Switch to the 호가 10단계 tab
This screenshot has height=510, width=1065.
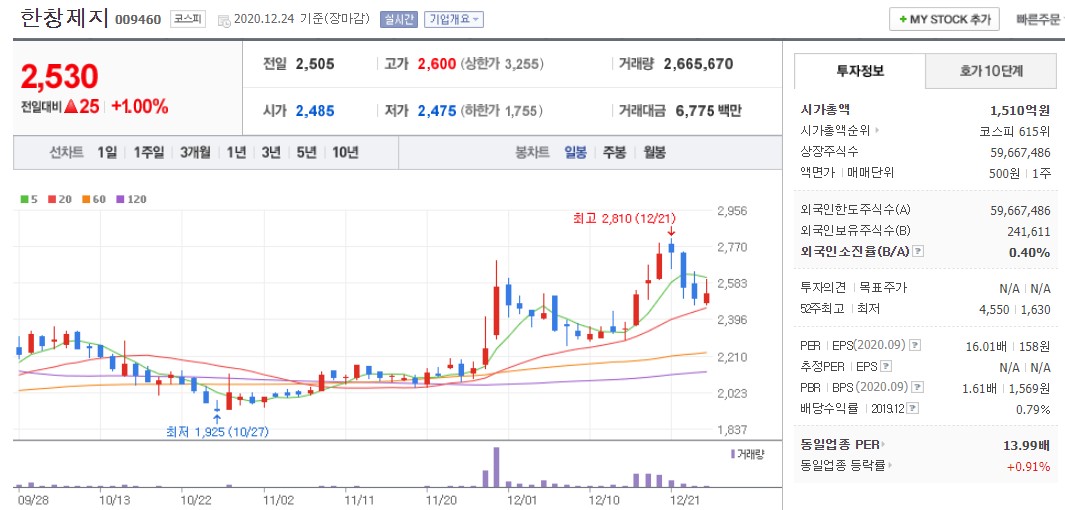(991, 71)
